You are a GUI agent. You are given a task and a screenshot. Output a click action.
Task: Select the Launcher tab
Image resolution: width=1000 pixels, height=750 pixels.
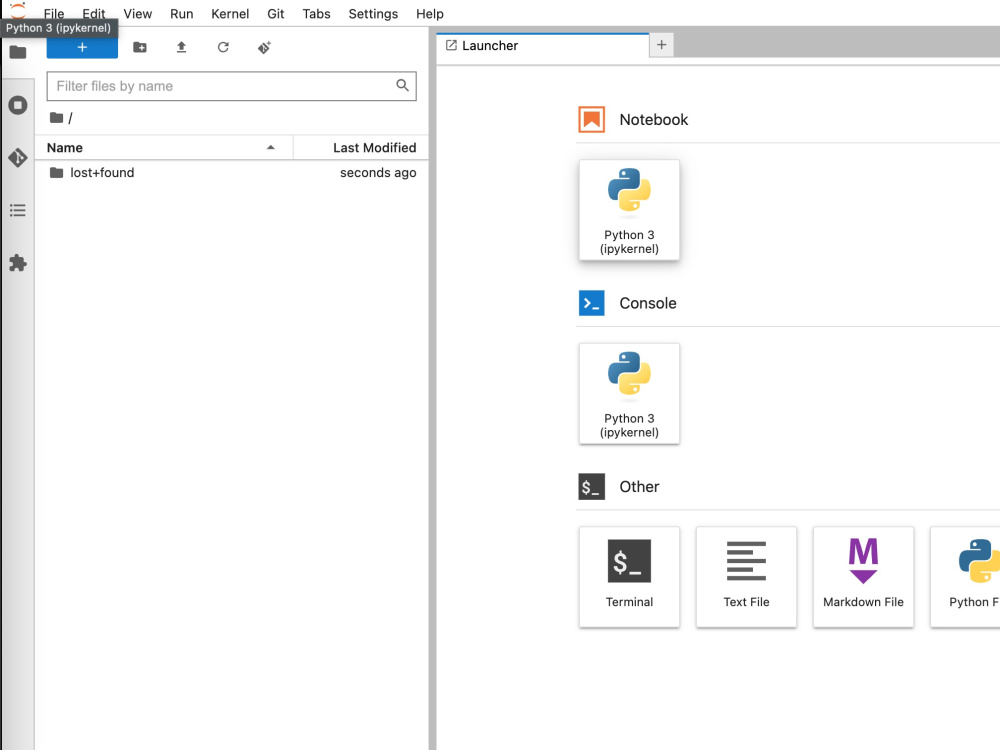pyautogui.click(x=543, y=46)
